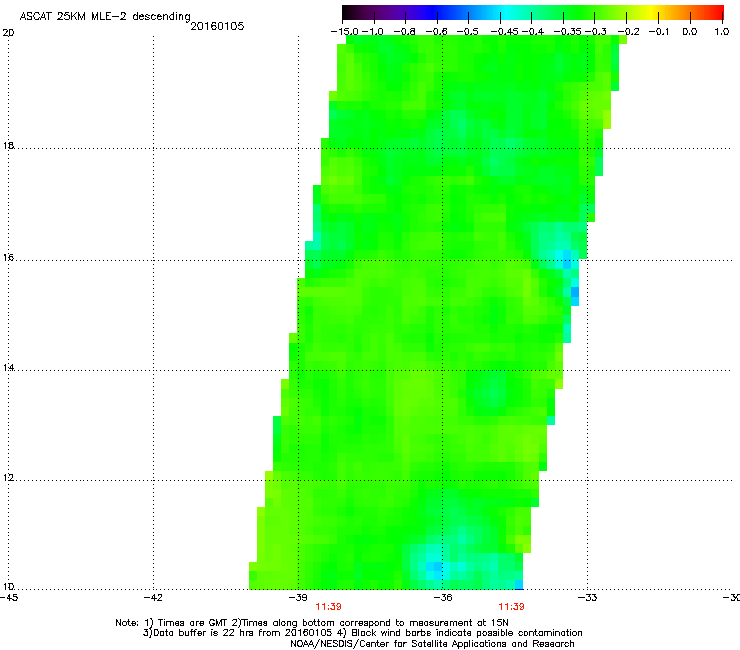Screen dimensions: 740x650
Task: Click the longitude axis label '-33'
Action: click(x=588, y=598)
